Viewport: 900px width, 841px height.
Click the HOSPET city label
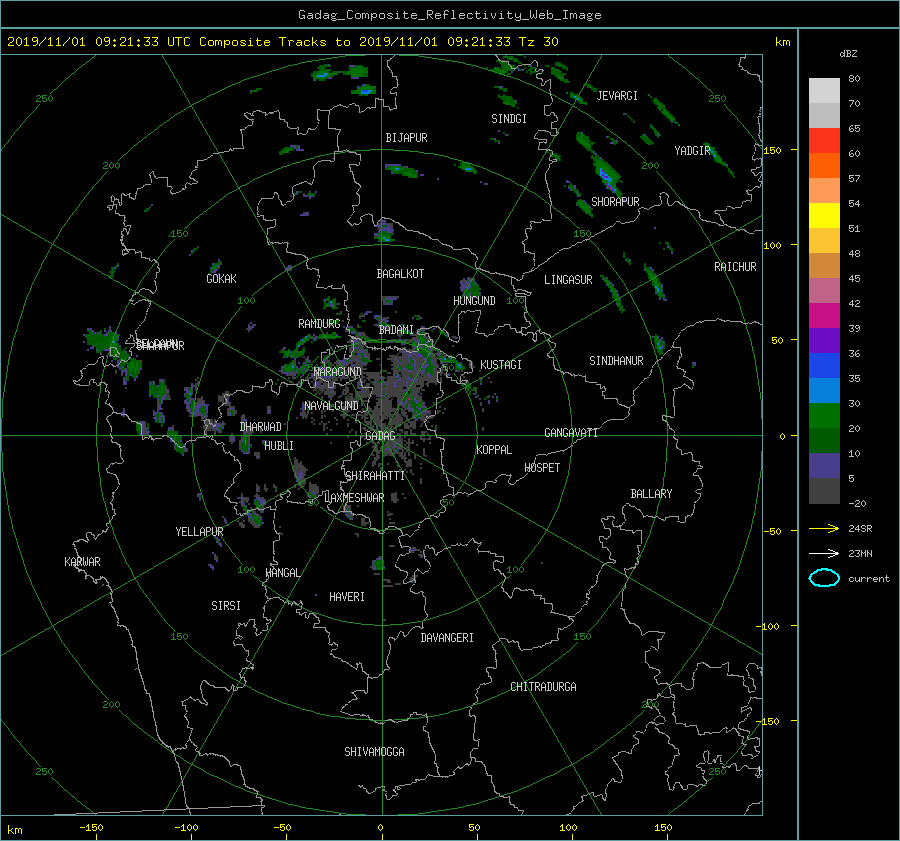[x=542, y=468]
